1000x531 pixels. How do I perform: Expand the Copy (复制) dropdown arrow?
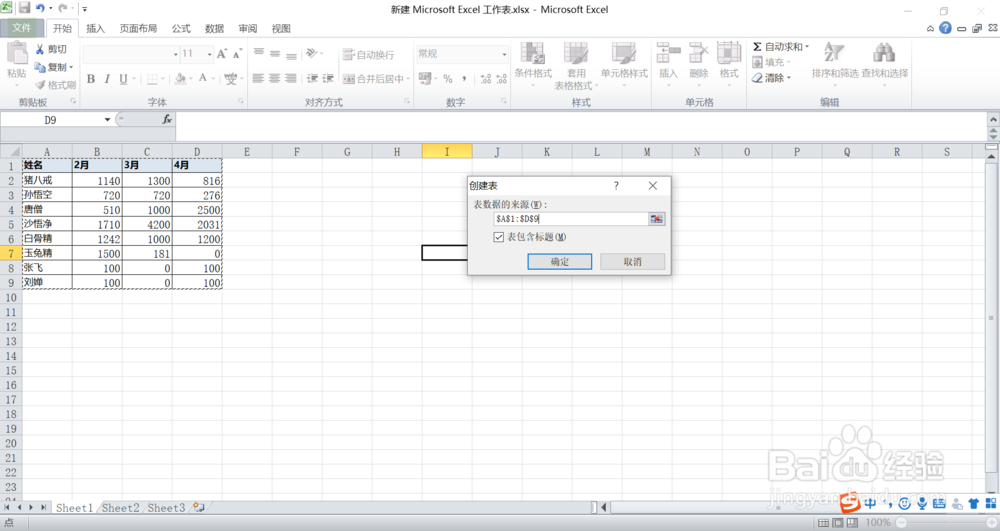tap(71, 67)
